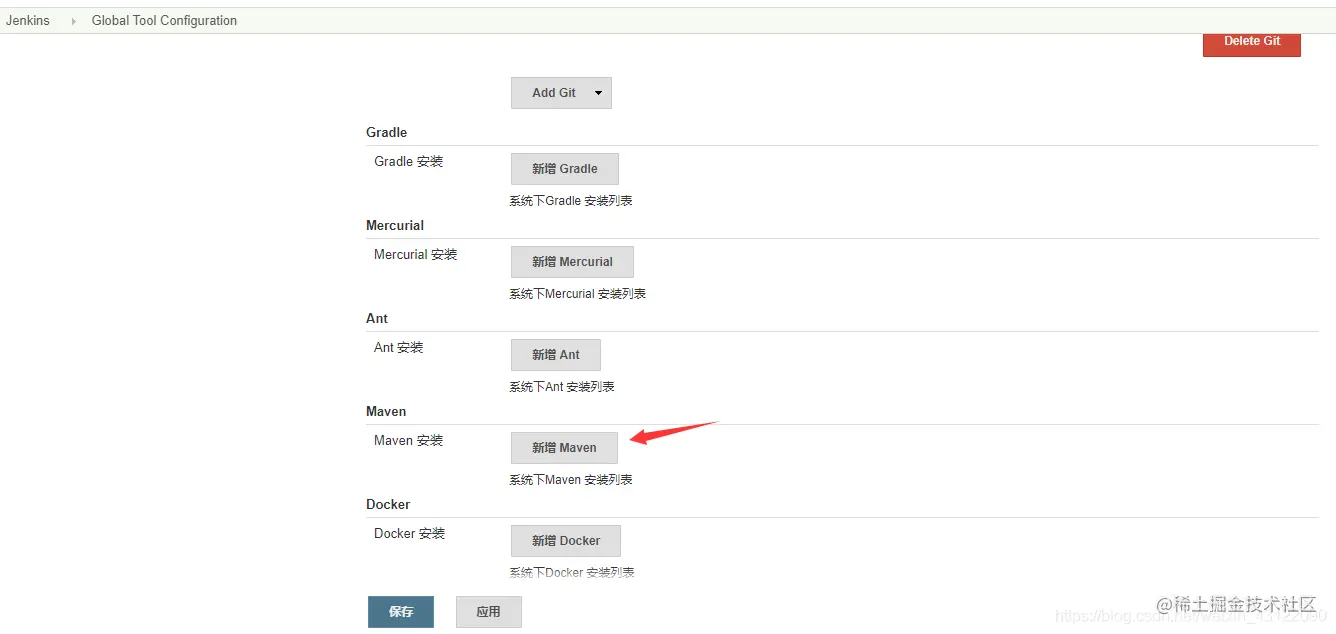
Task: Save configuration with 保存 button
Action: [401, 612]
